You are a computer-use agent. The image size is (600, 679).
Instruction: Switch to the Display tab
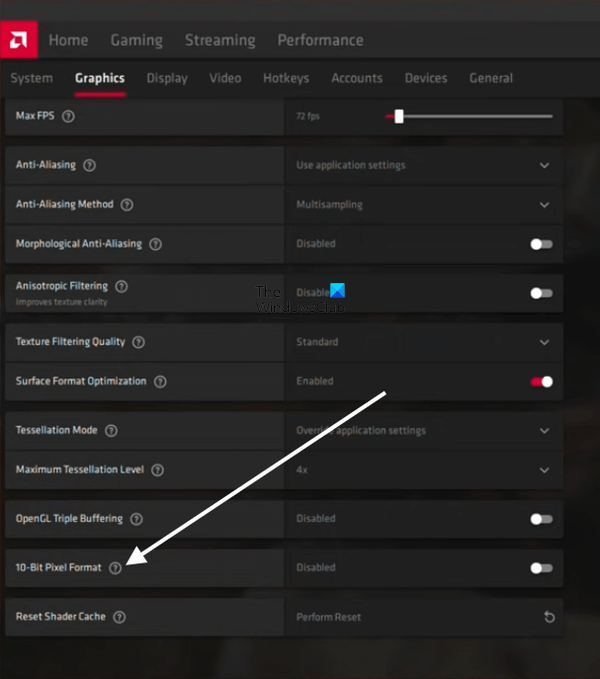coord(167,78)
